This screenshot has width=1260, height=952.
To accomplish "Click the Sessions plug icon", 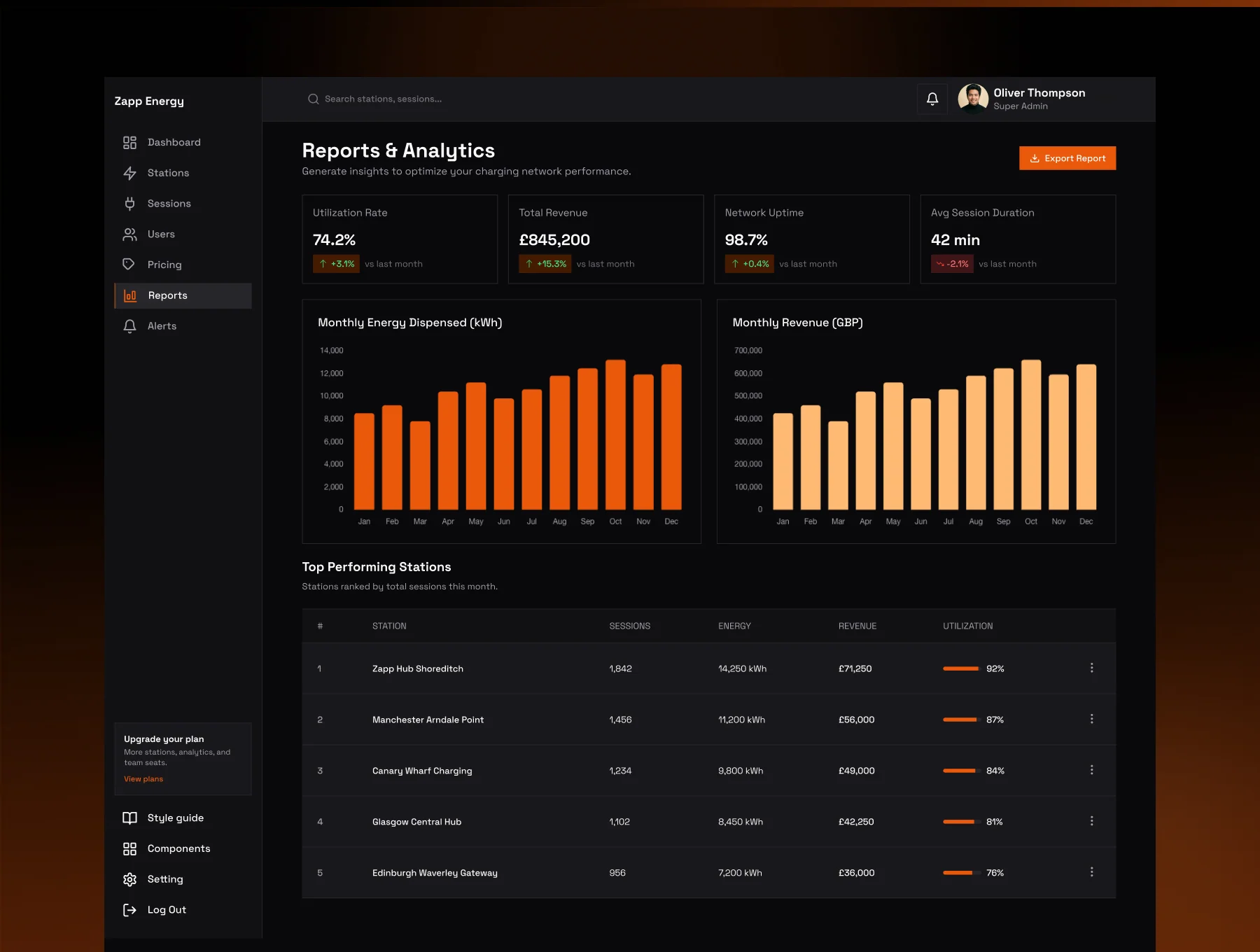I will pos(129,204).
